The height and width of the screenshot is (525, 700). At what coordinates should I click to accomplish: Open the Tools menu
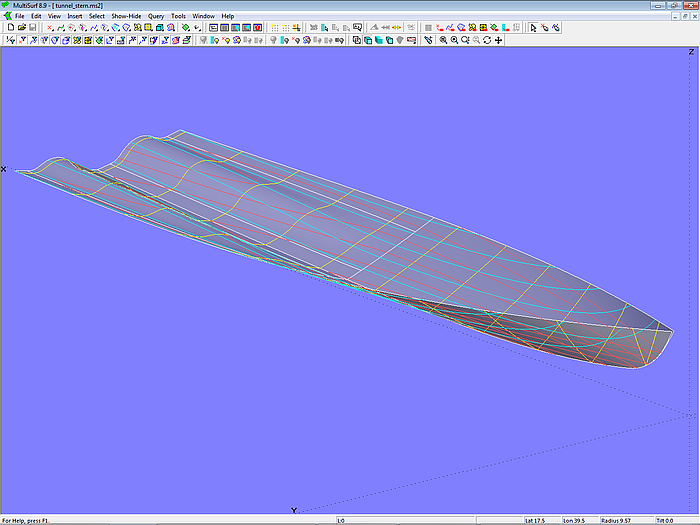178,16
